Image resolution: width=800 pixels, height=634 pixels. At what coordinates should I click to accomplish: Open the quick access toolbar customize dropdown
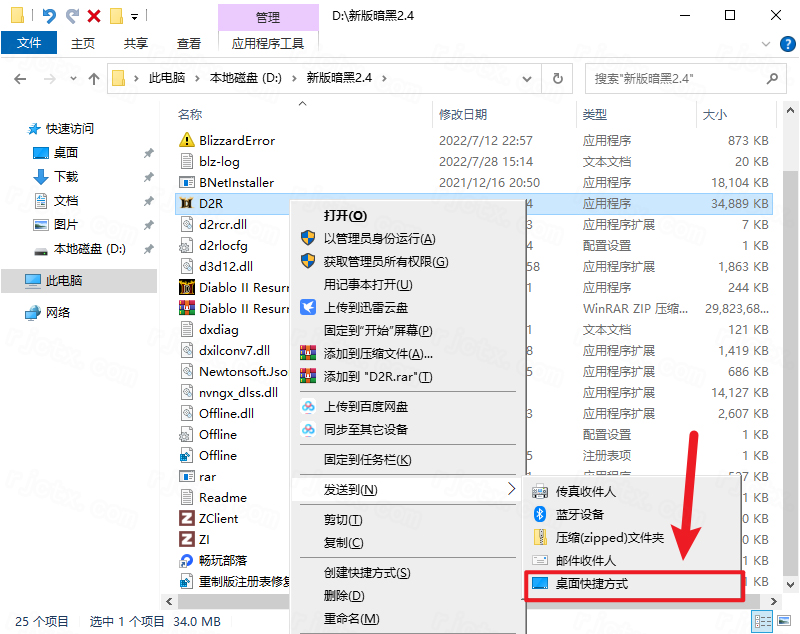[x=134, y=17]
